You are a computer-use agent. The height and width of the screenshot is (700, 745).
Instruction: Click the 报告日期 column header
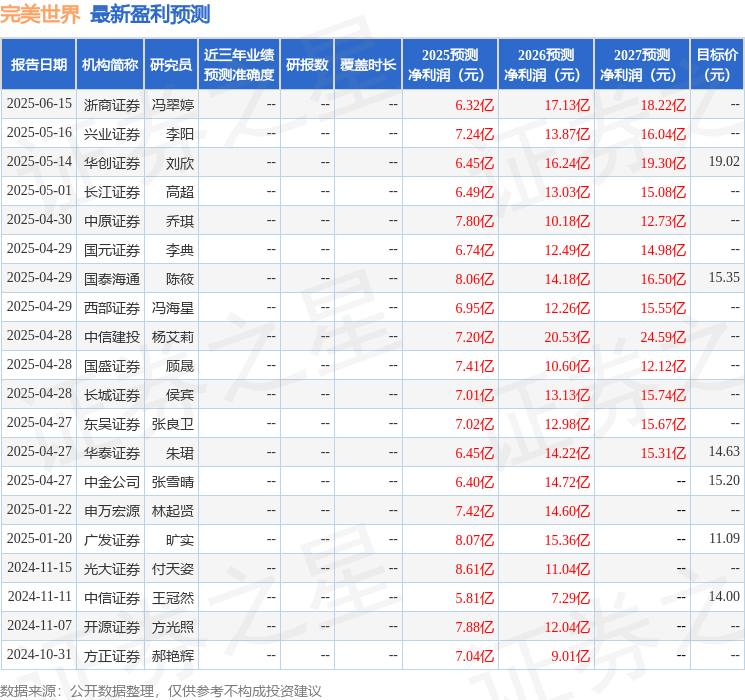(x=38, y=65)
